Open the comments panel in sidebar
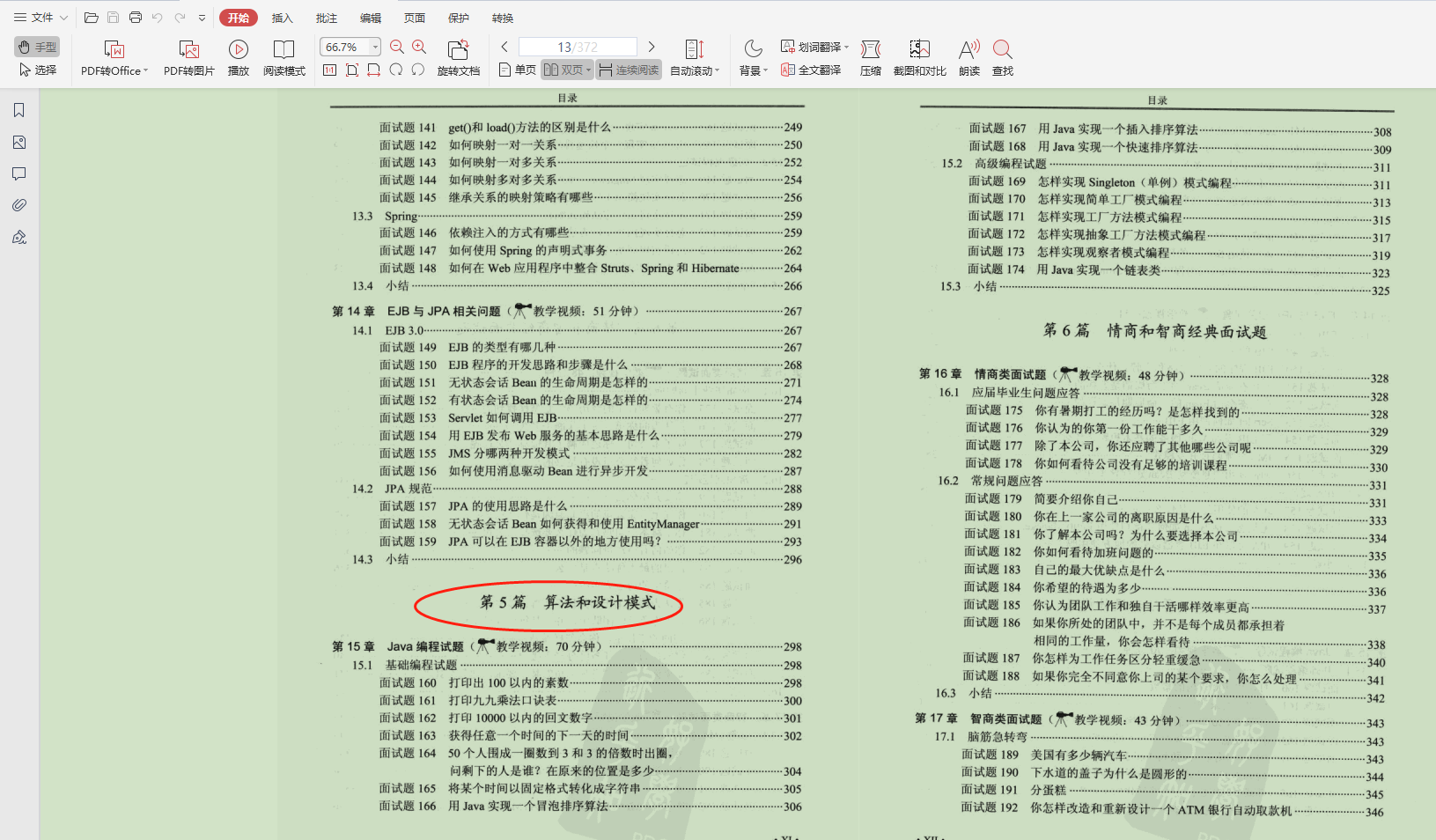This screenshot has width=1436, height=840. (19, 173)
